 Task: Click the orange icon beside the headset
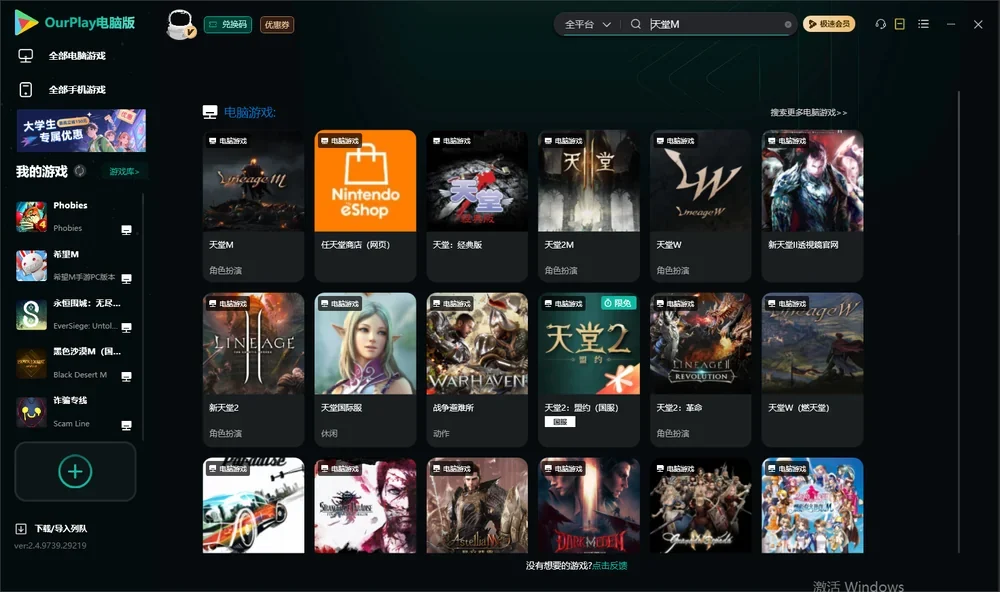[x=900, y=24]
